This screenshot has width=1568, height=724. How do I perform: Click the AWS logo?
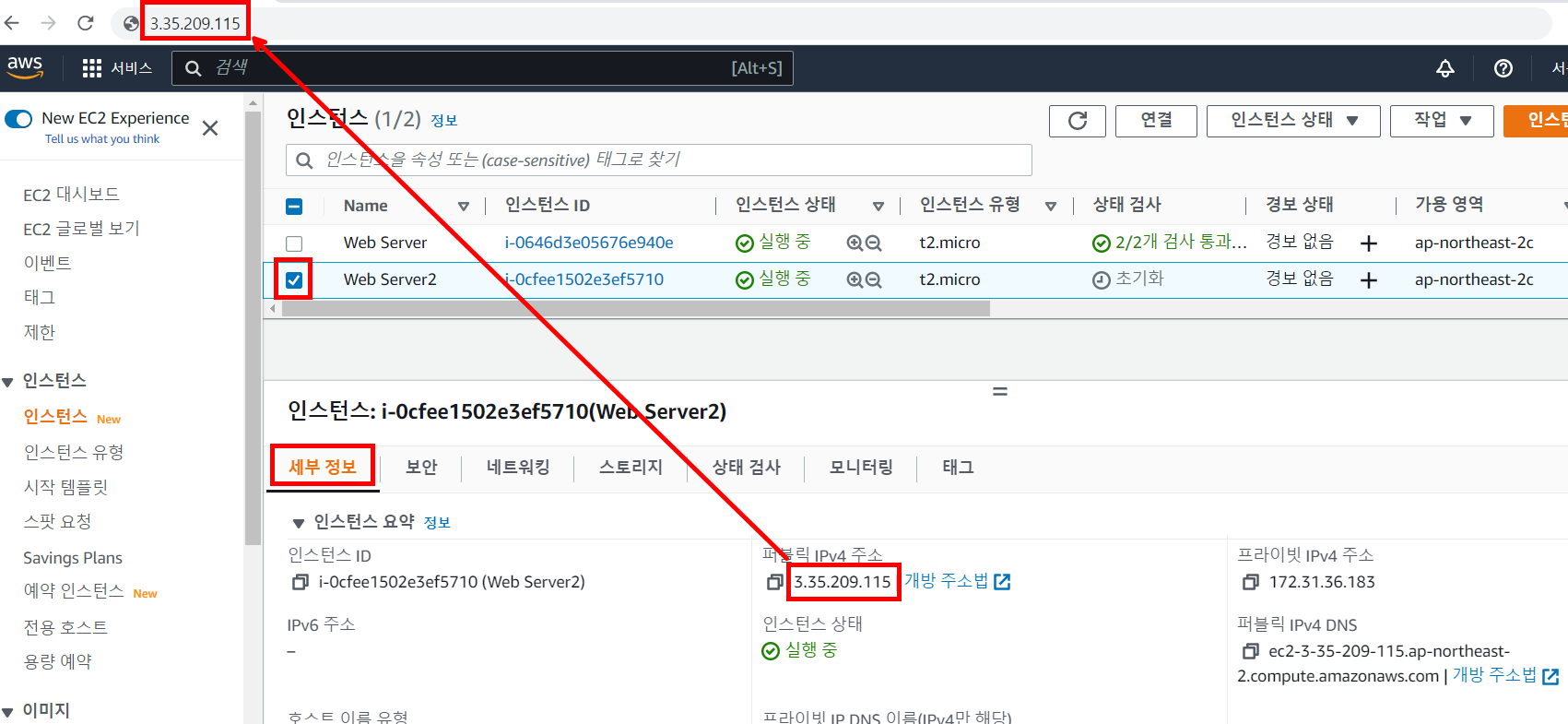(25, 67)
